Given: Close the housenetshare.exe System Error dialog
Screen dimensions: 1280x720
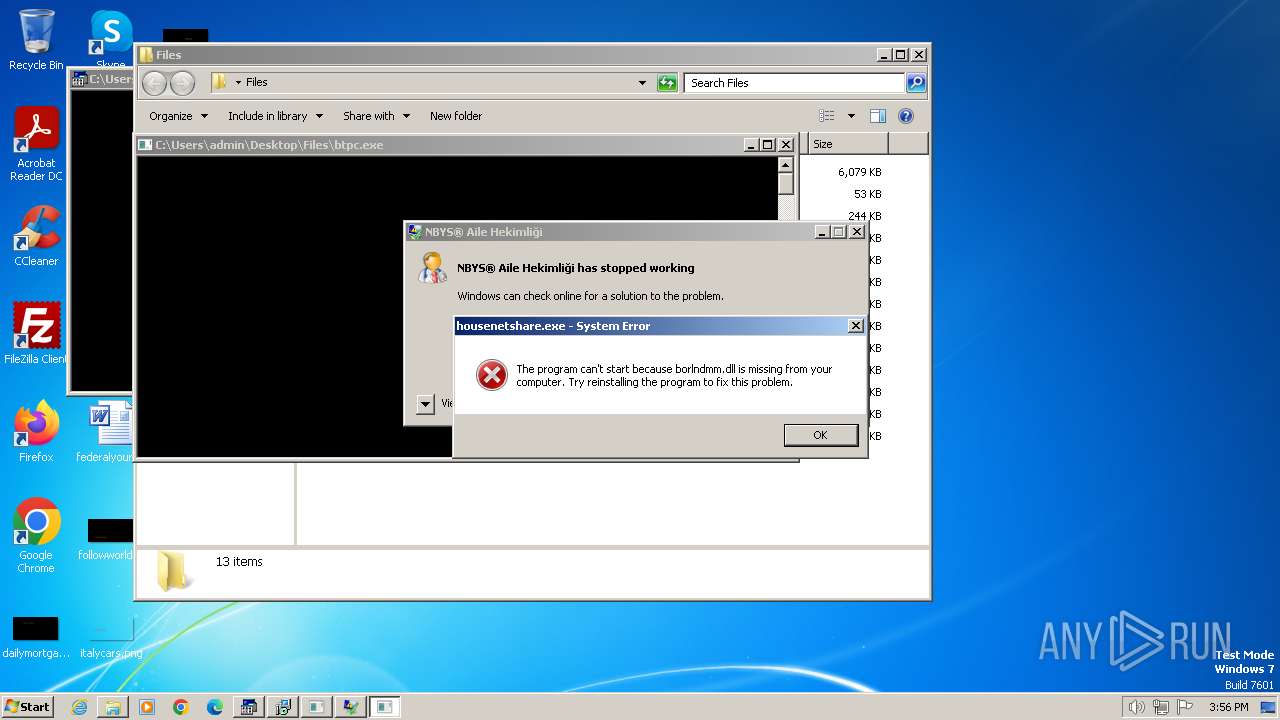Looking at the screenshot, I should pos(856,326).
